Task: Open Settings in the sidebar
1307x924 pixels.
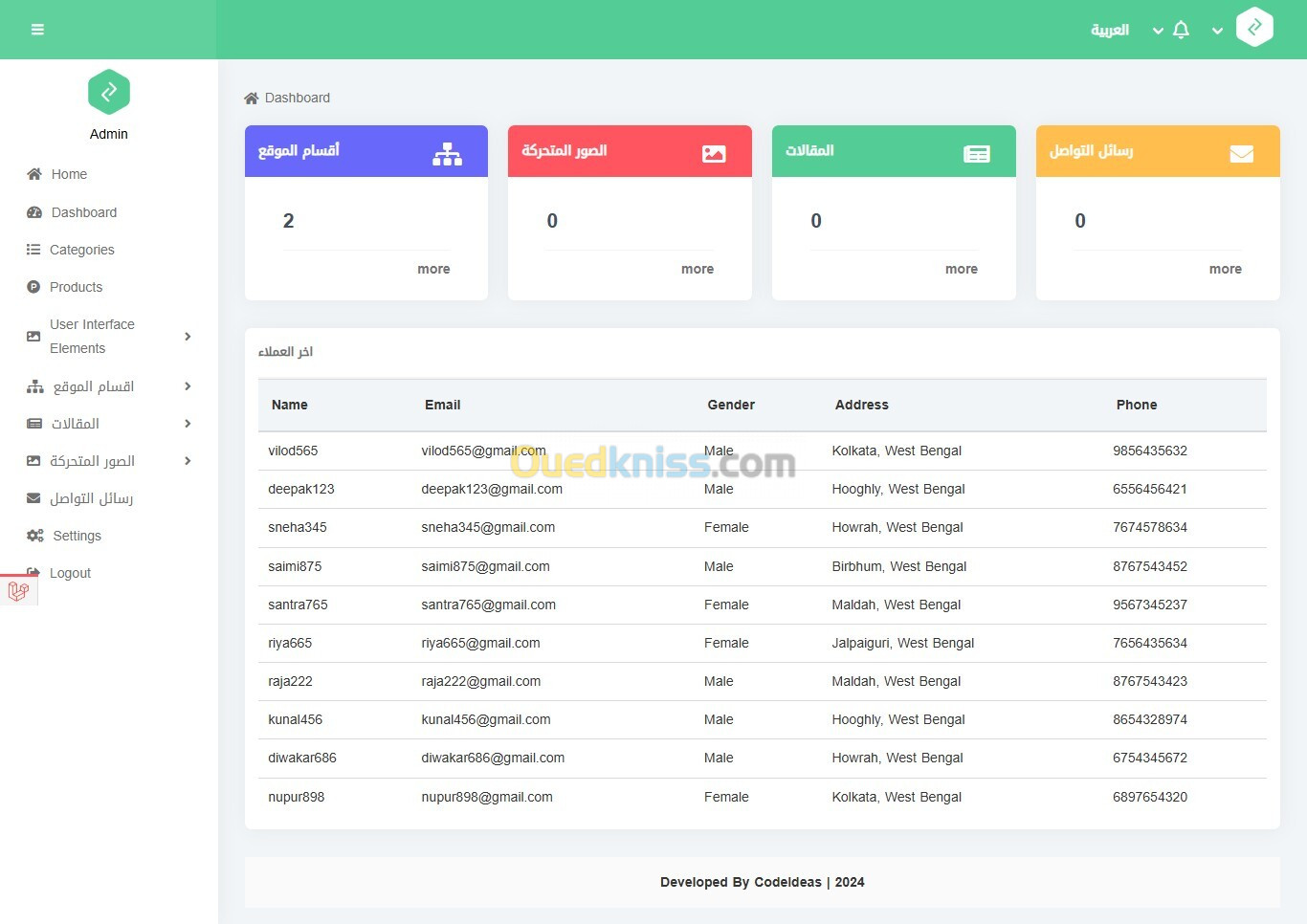Action: 78,536
